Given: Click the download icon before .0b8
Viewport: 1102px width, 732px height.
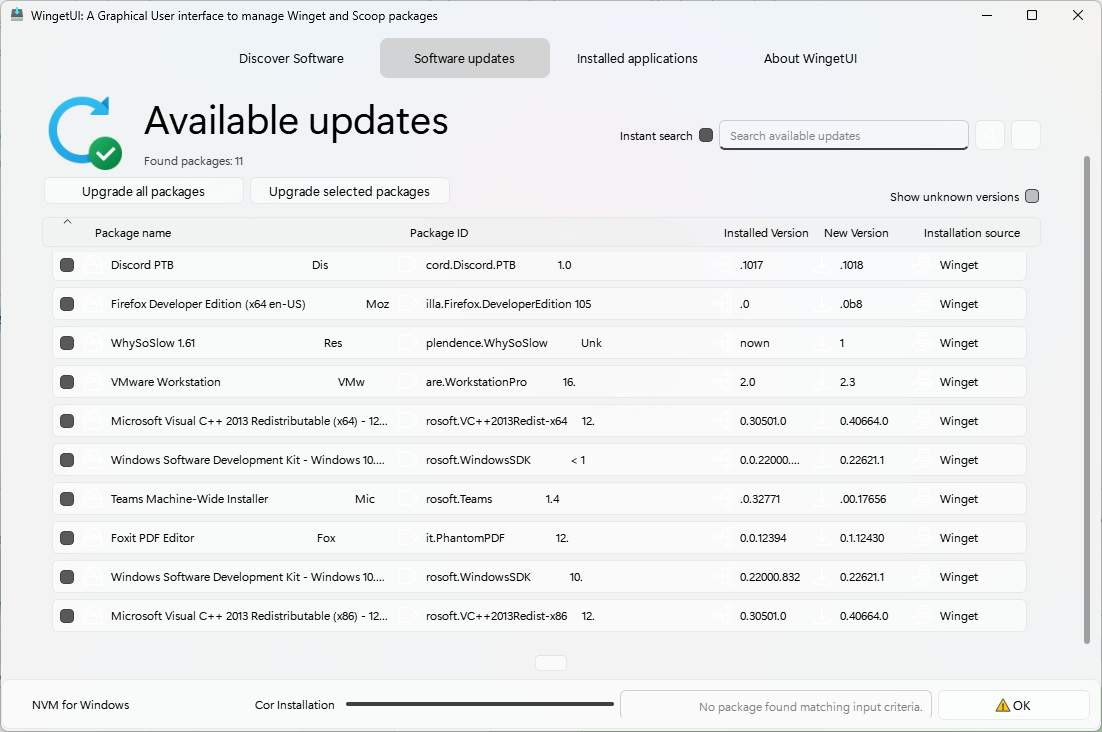Looking at the screenshot, I should point(822,304).
